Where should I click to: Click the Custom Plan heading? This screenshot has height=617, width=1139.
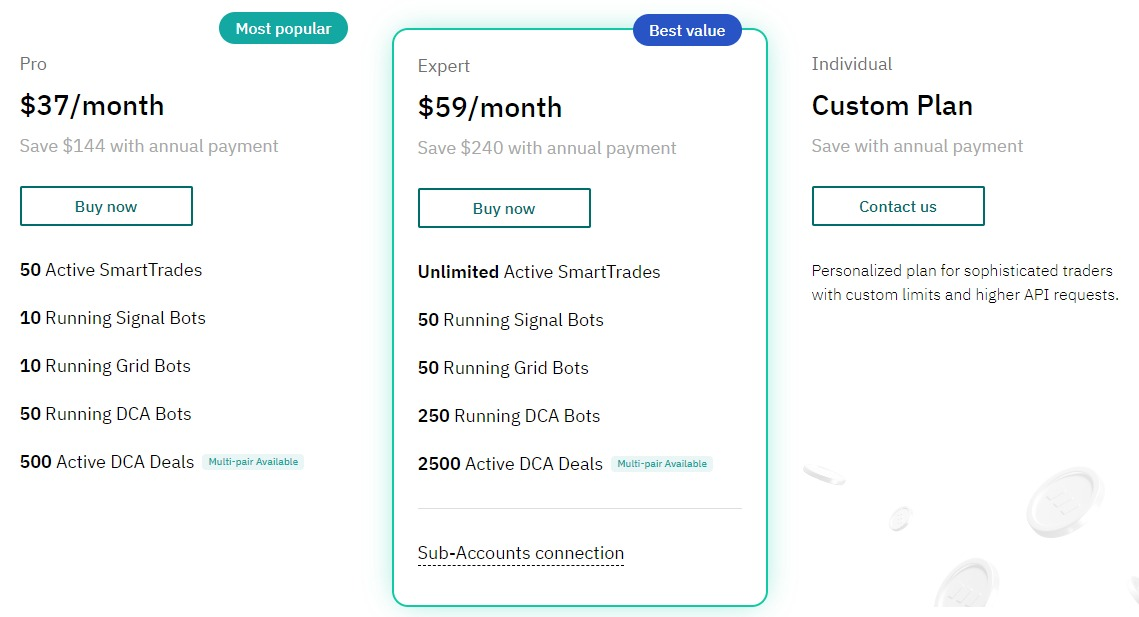click(x=892, y=106)
